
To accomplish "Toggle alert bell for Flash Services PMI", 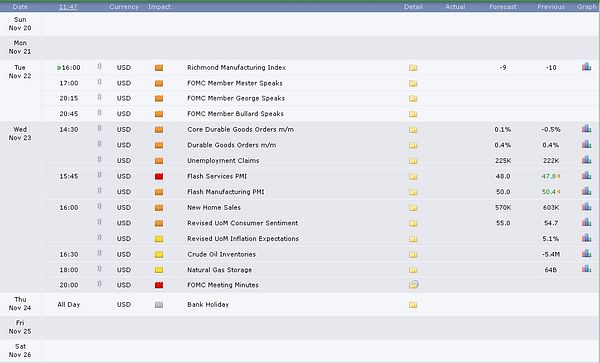I will coord(99,176).
